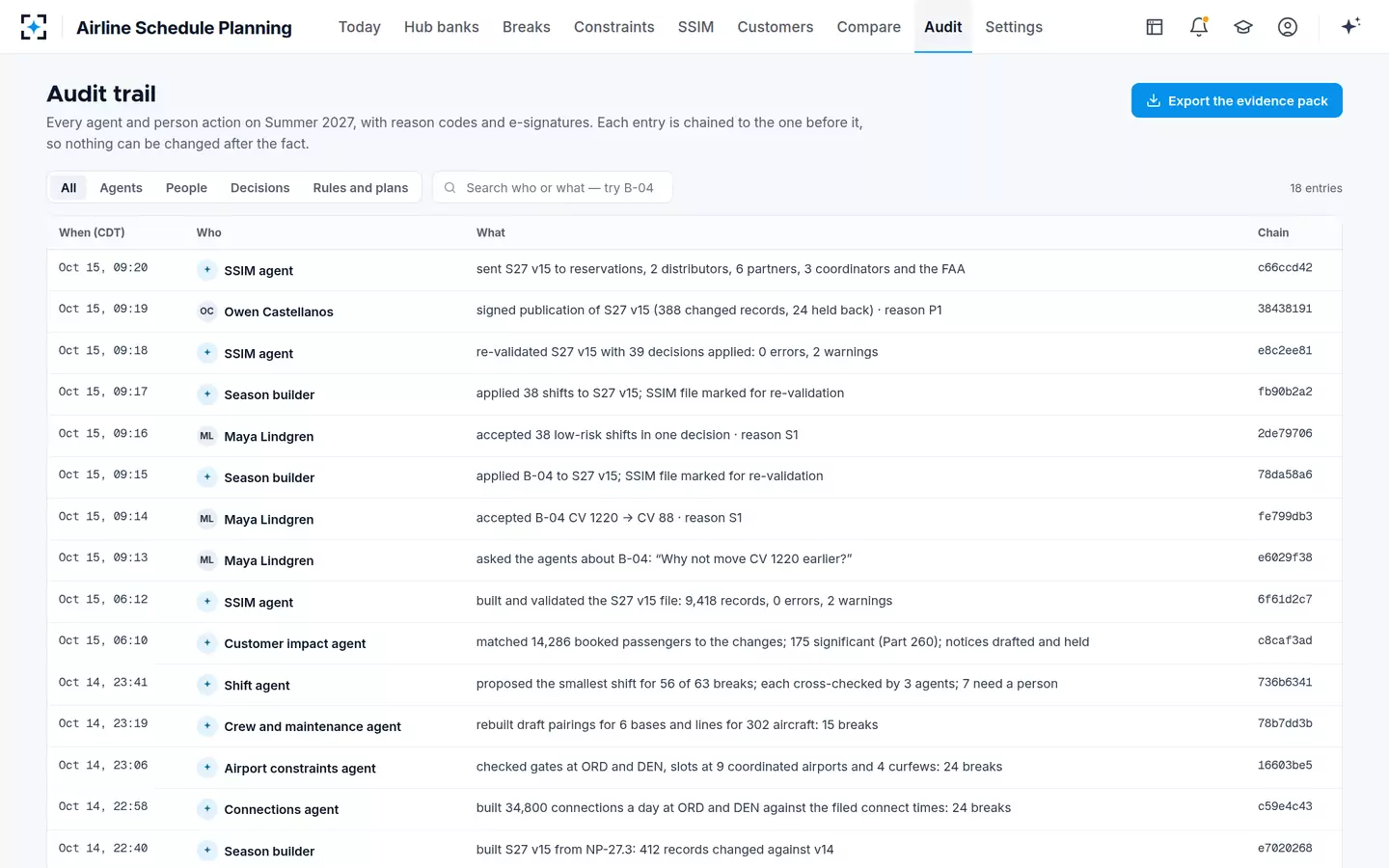Viewport: 1389px width, 868px height.
Task: Click the agent icon beside Airport constraints agent
Action: [x=206, y=768]
